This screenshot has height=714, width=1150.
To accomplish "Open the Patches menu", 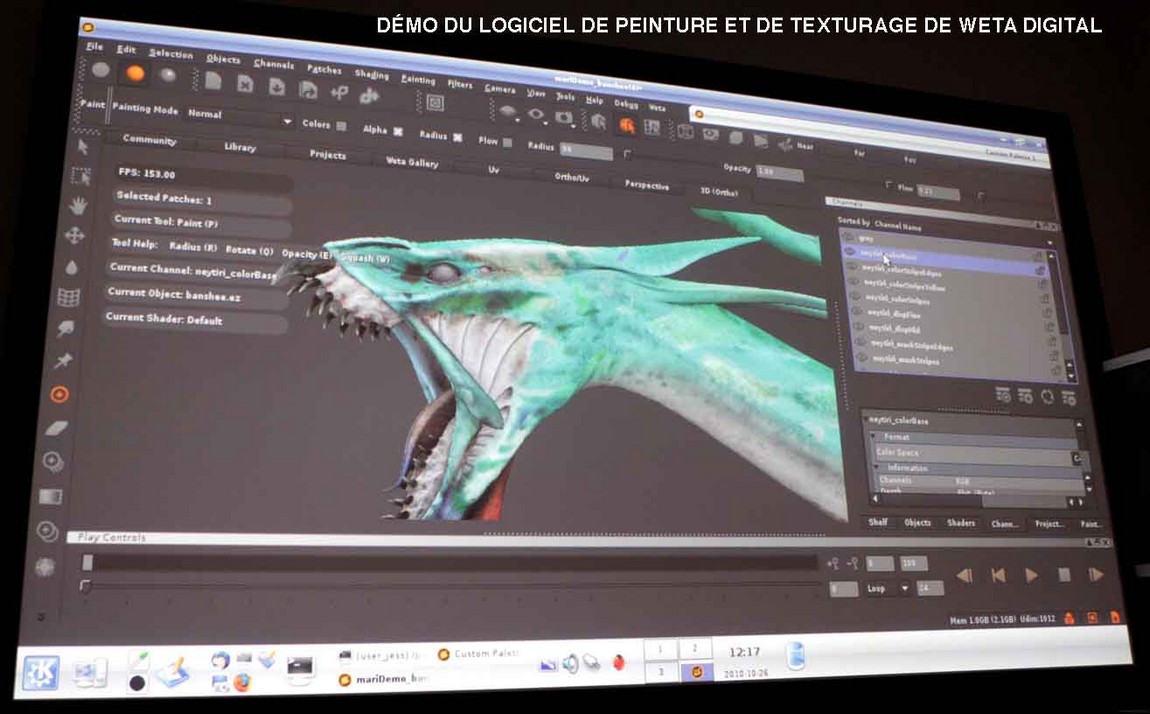I will [324, 69].
